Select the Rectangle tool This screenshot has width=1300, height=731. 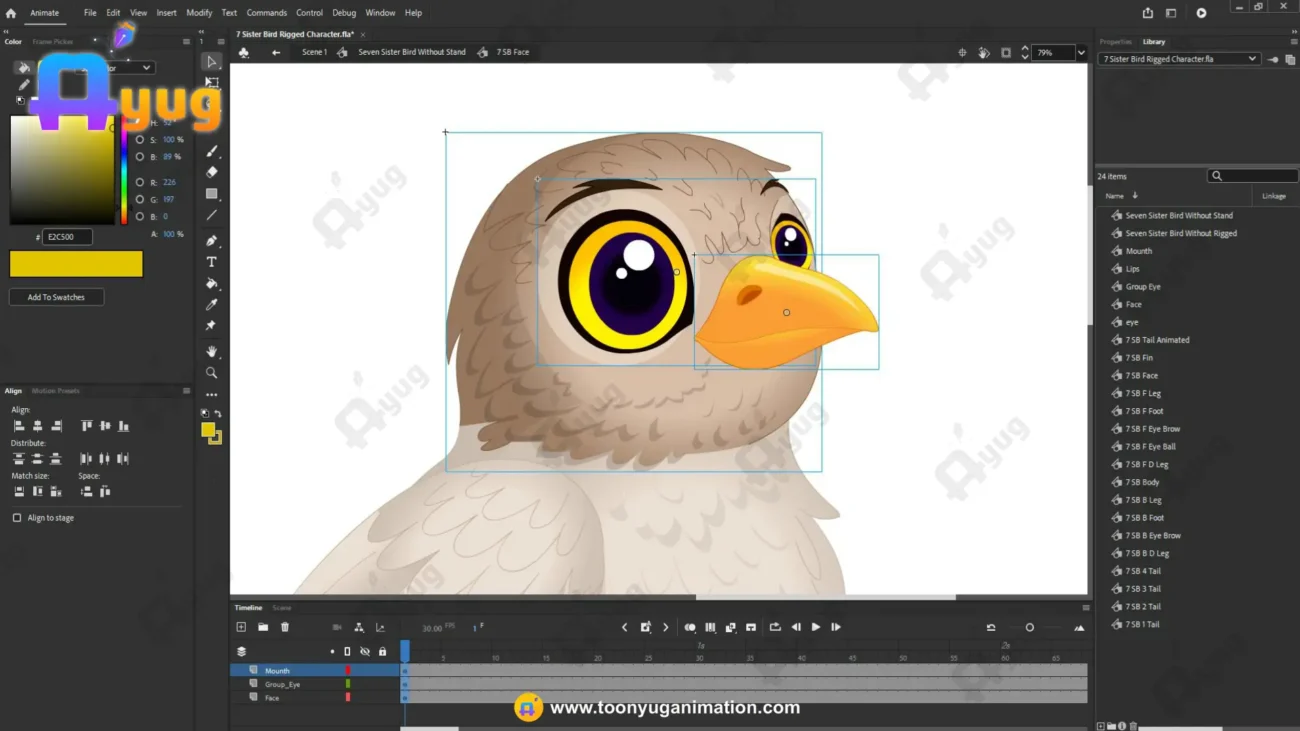[x=212, y=194]
